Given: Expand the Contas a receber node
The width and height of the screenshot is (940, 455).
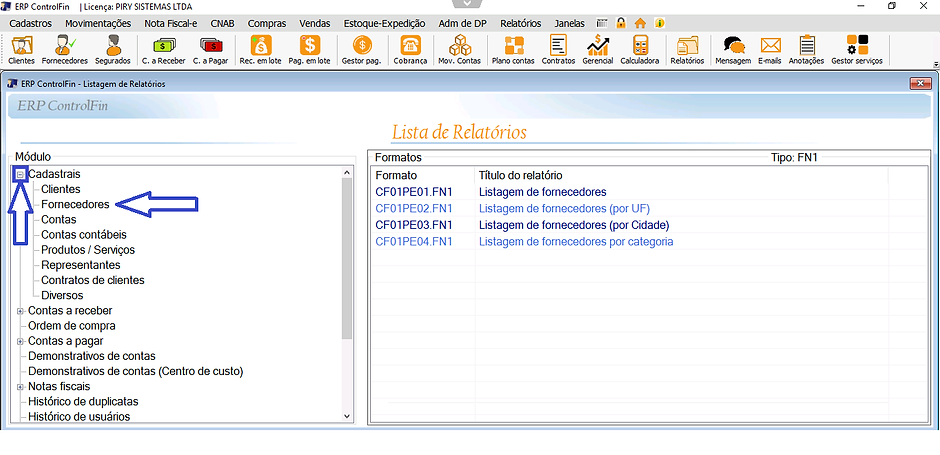Looking at the screenshot, I should pos(20,311).
